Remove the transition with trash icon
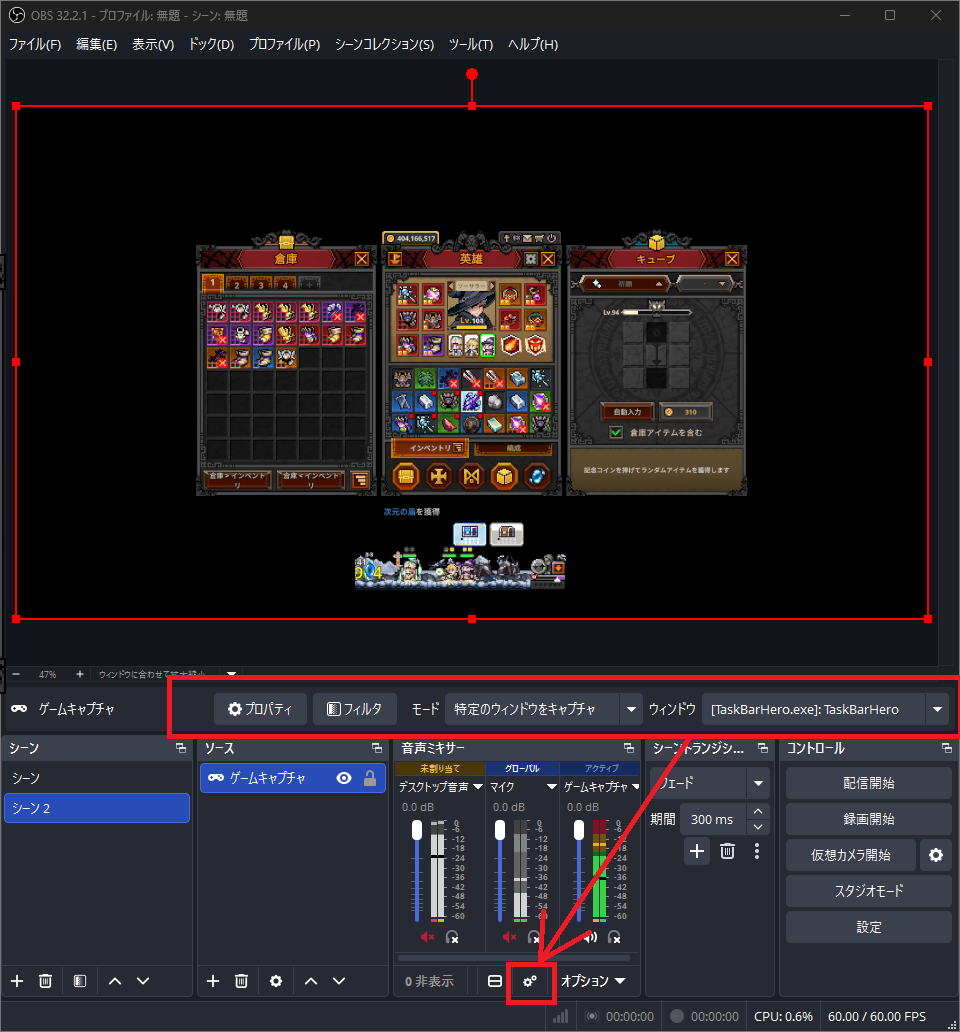Screen dimensions: 960x1032 click(x=727, y=852)
